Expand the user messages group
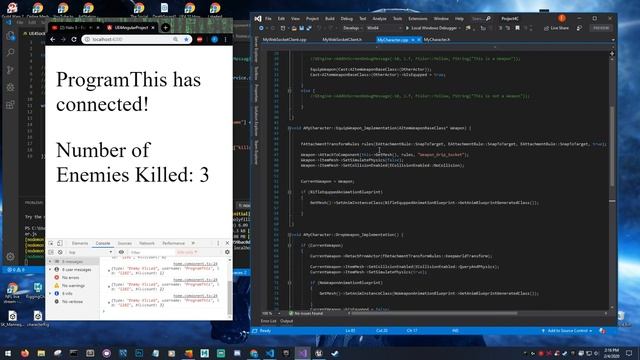This screenshot has width=640, height=360. pos(50,270)
